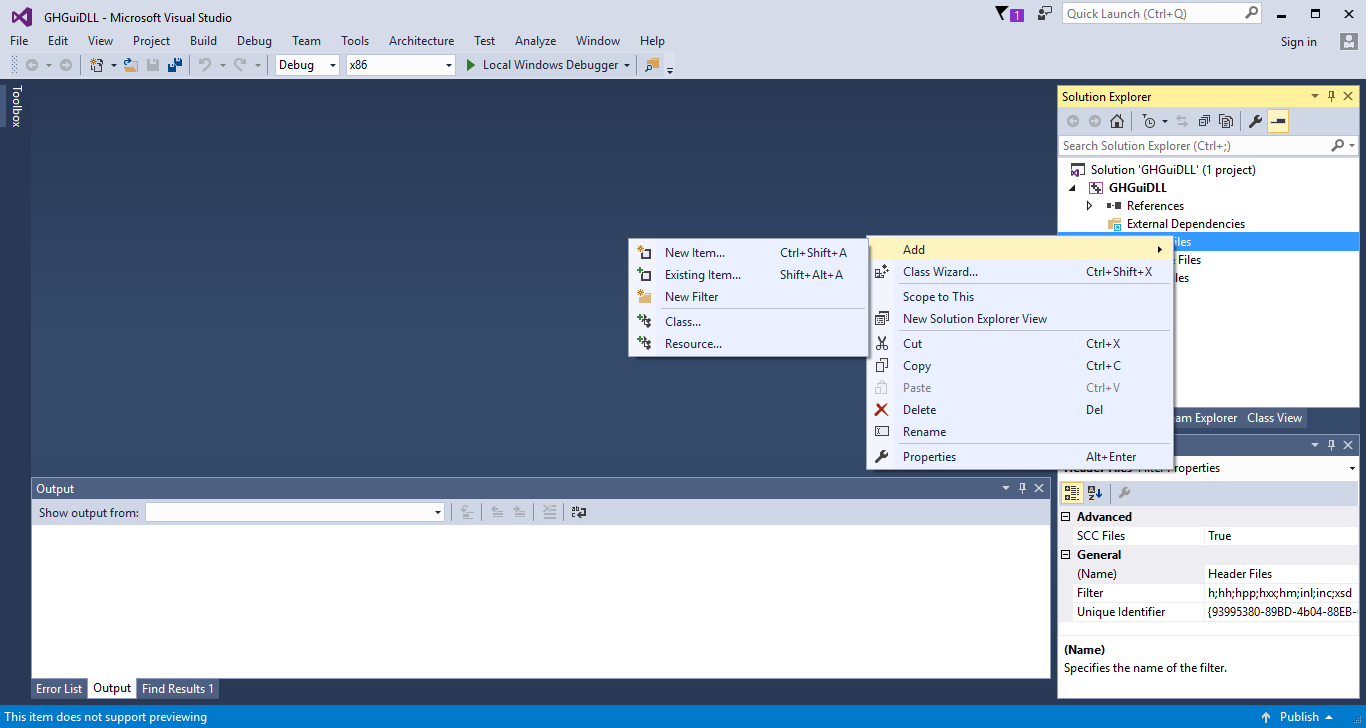Click the SCC Files value True

pos(1281,536)
